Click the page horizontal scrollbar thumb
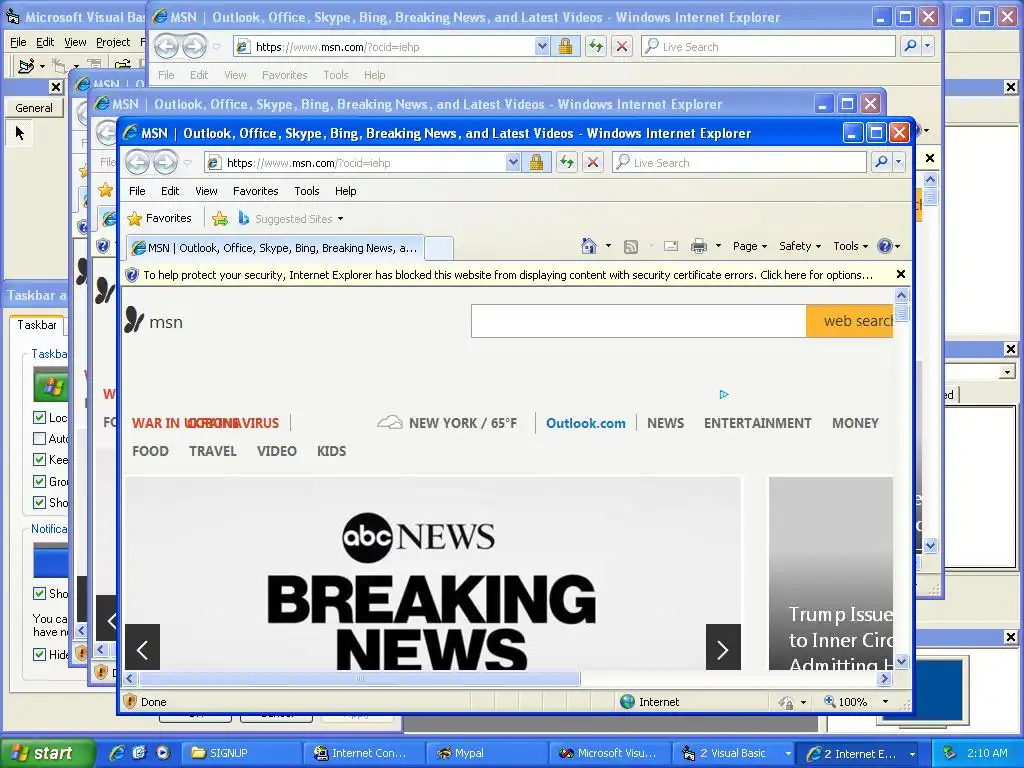The width and height of the screenshot is (1024, 768). click(359, 679)
